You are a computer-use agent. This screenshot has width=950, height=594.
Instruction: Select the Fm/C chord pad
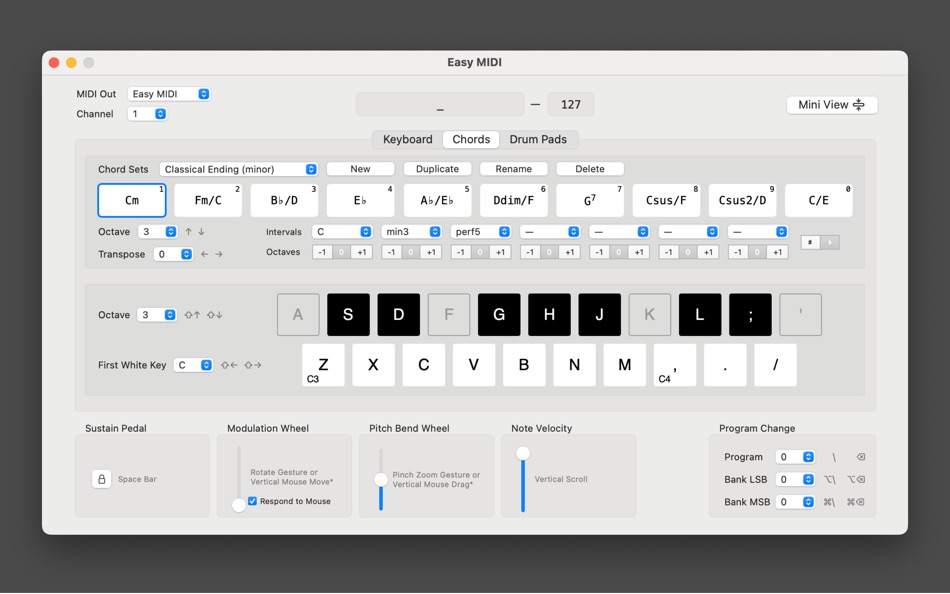(208, 200)
